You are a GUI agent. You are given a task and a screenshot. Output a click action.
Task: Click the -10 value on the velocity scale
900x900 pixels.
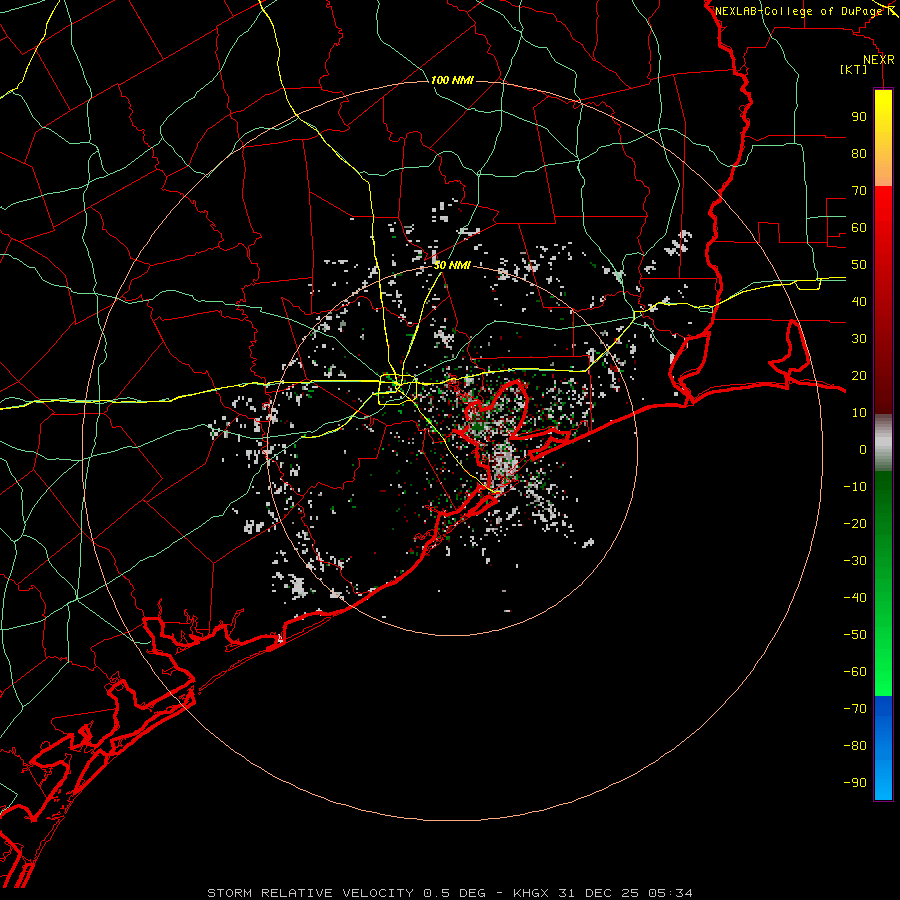(855, 487)
